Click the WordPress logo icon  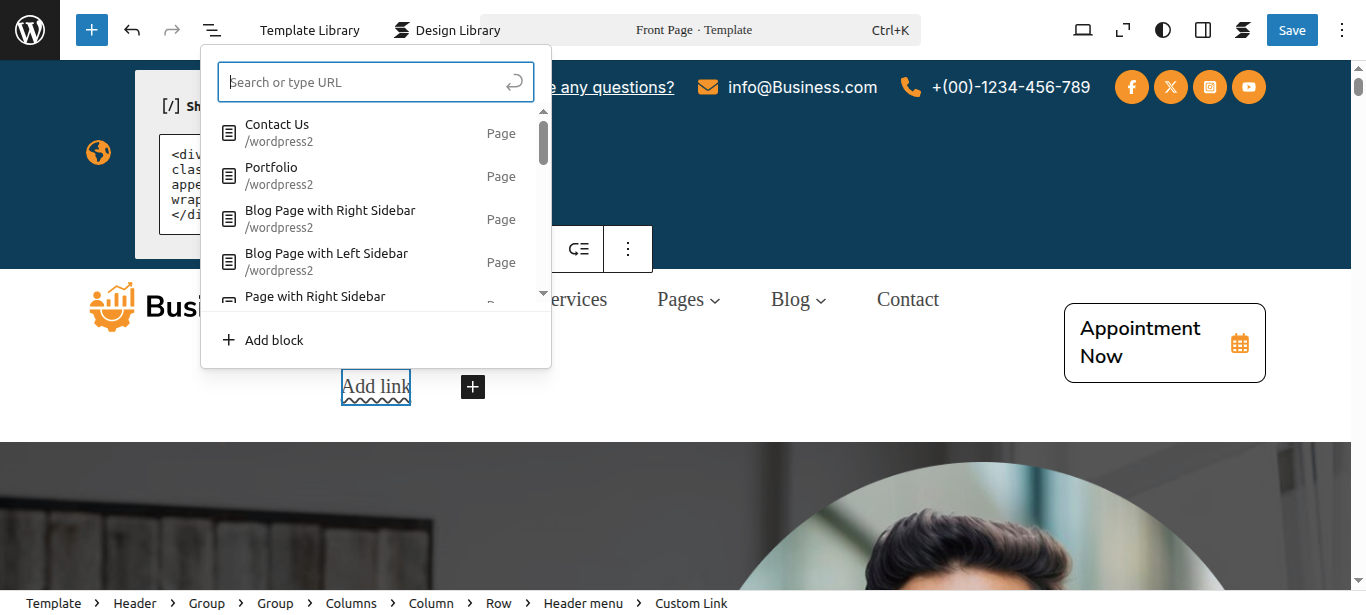30,30
